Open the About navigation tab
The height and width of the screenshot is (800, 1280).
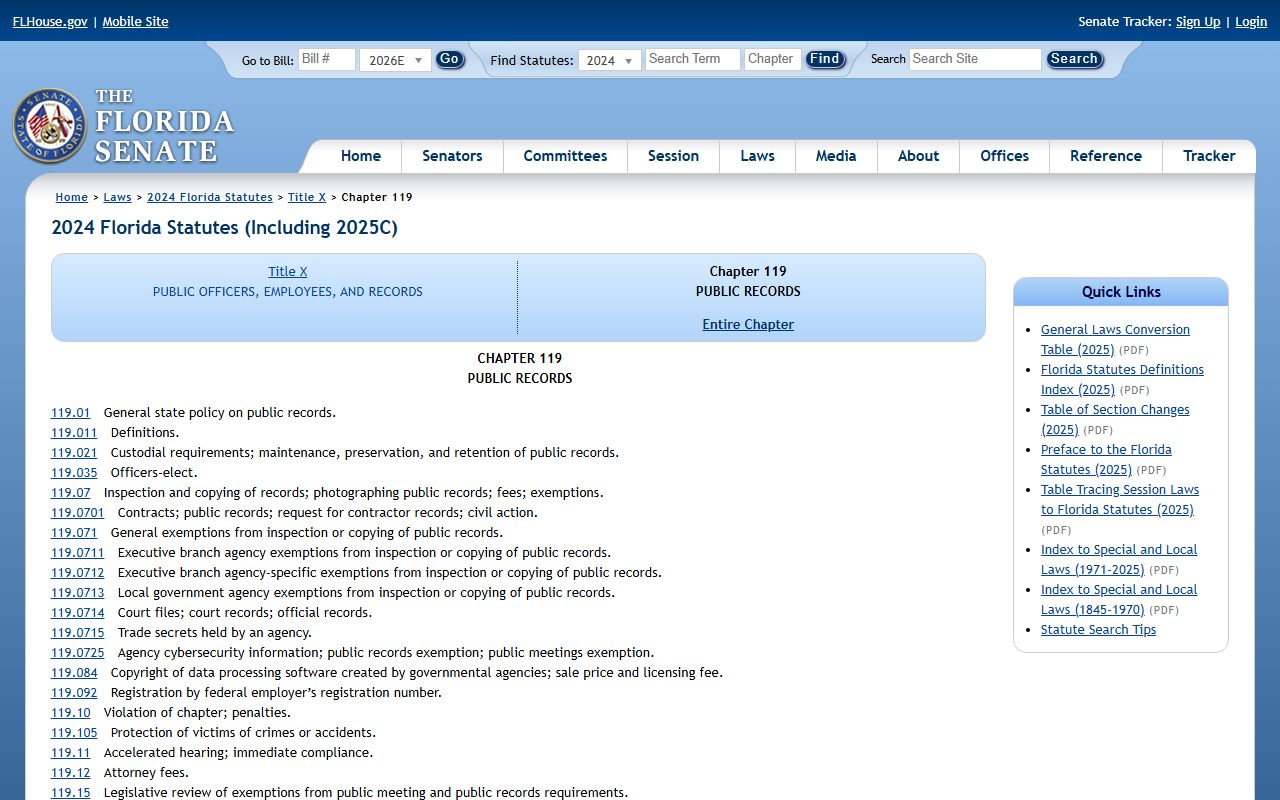[918, 156]
